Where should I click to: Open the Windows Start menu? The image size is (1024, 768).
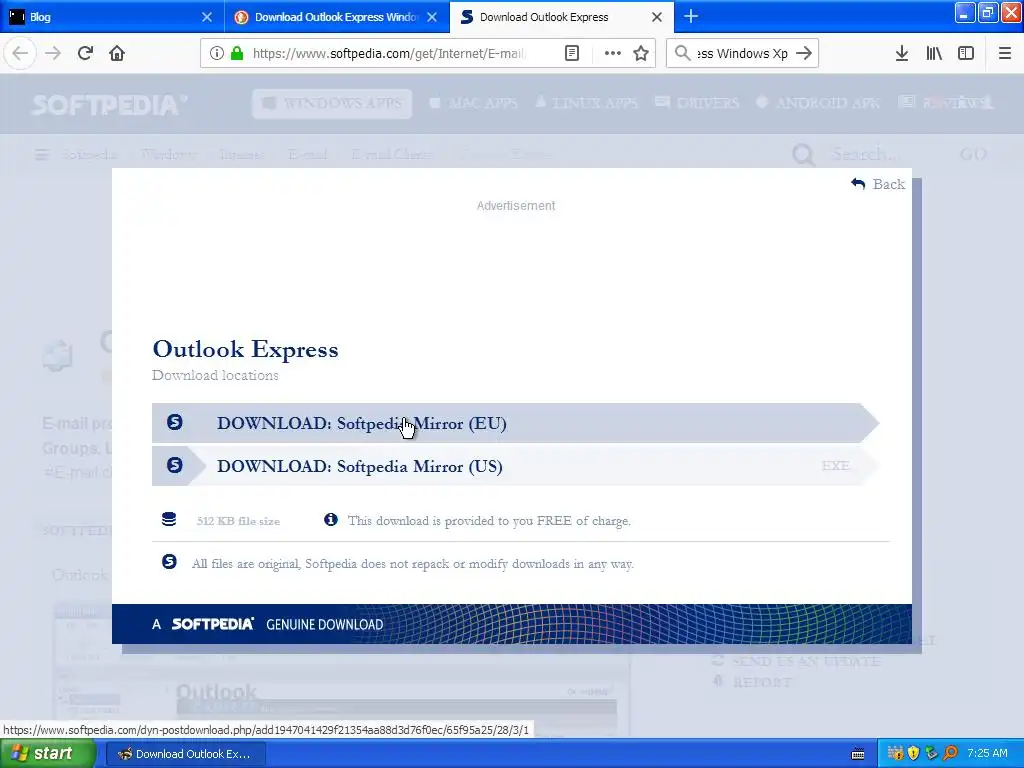48,754
